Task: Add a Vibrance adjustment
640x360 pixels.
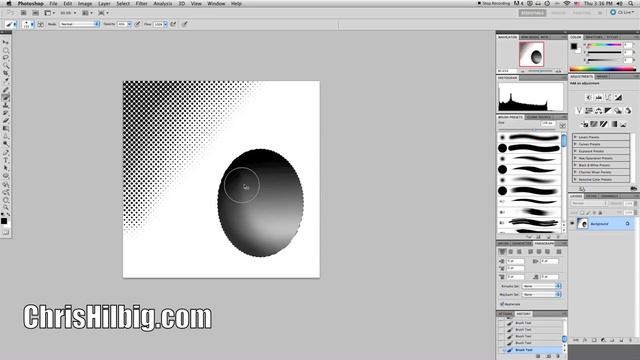Action: click(x=579, y=111)
